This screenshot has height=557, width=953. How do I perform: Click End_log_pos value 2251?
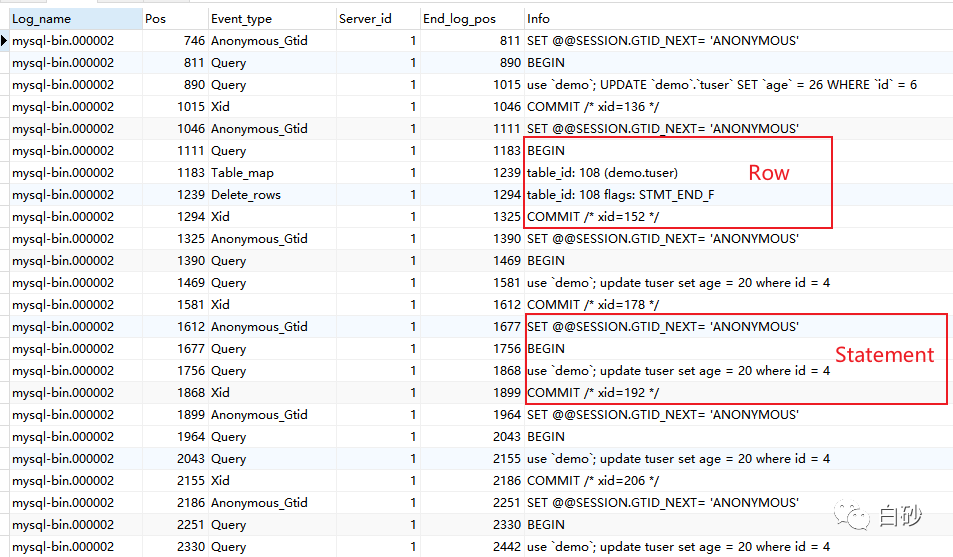click(472, 503)
